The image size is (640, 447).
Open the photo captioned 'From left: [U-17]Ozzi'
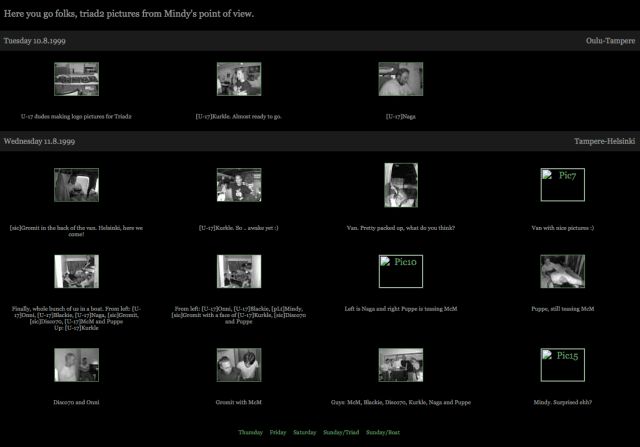coord(238,271)
